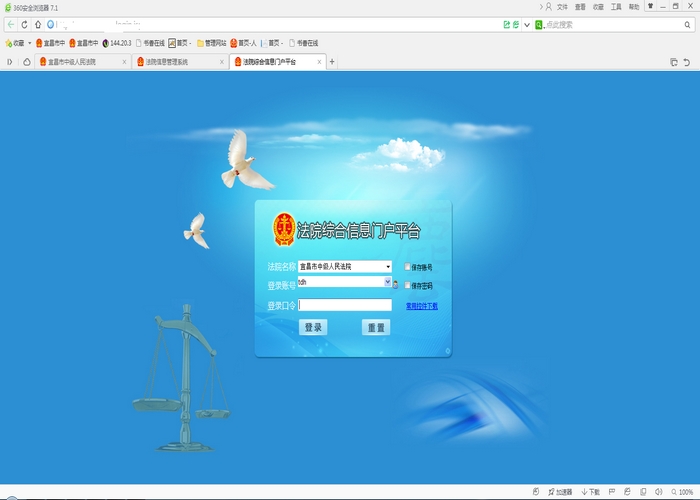Open the 工具 menu in title bar
Viewport: 700px width, 500px height.
(616, 6)
